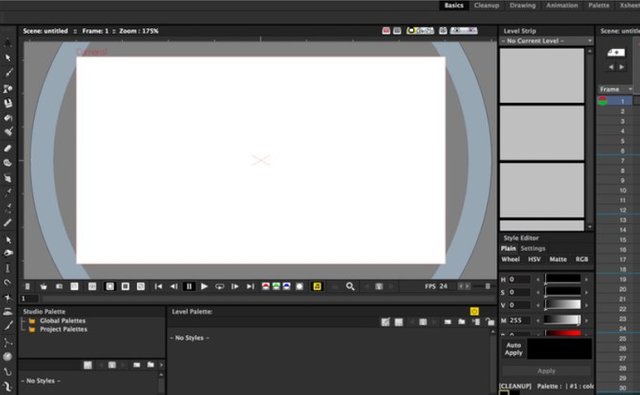Screen dimensions: 640x395
Task: Open the Settings tab in Style Editor
Action: click(533, 249)
